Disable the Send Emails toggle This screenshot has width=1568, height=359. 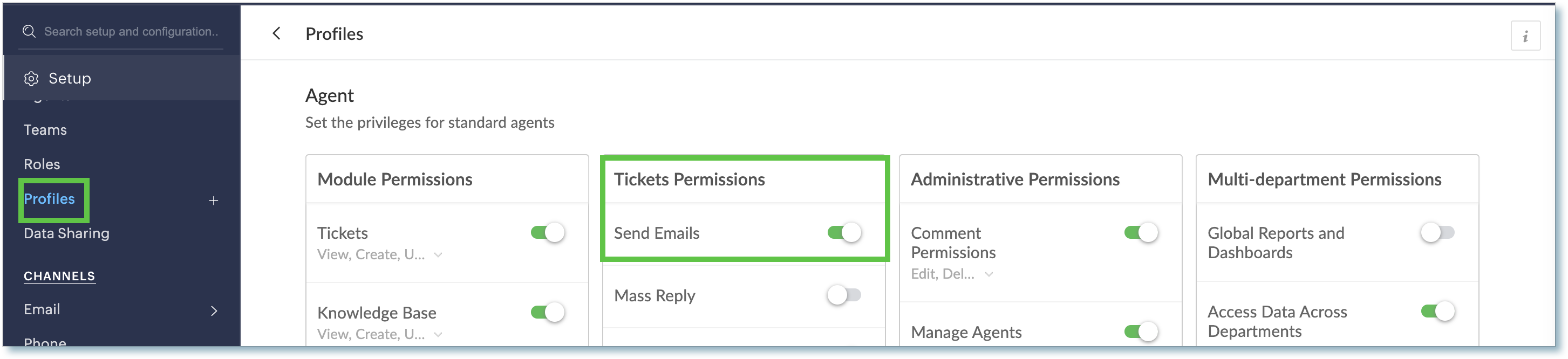844,232
